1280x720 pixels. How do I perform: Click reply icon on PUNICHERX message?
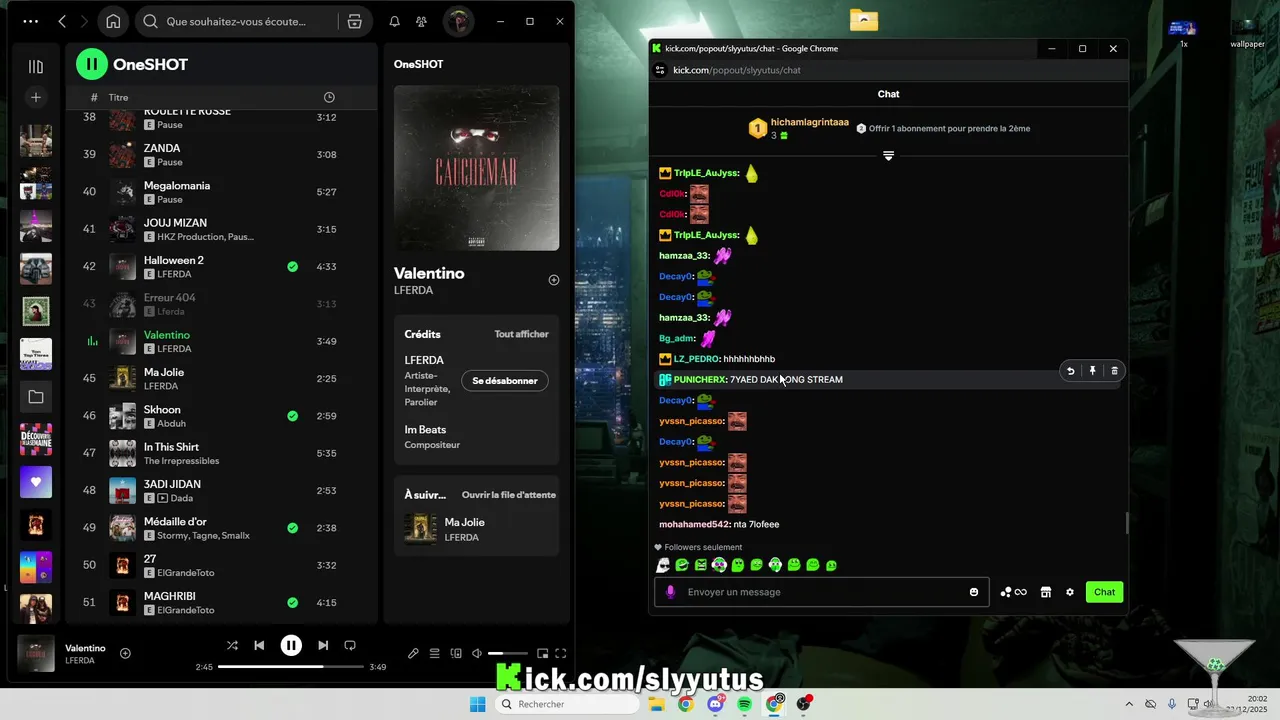[1071, 371]
